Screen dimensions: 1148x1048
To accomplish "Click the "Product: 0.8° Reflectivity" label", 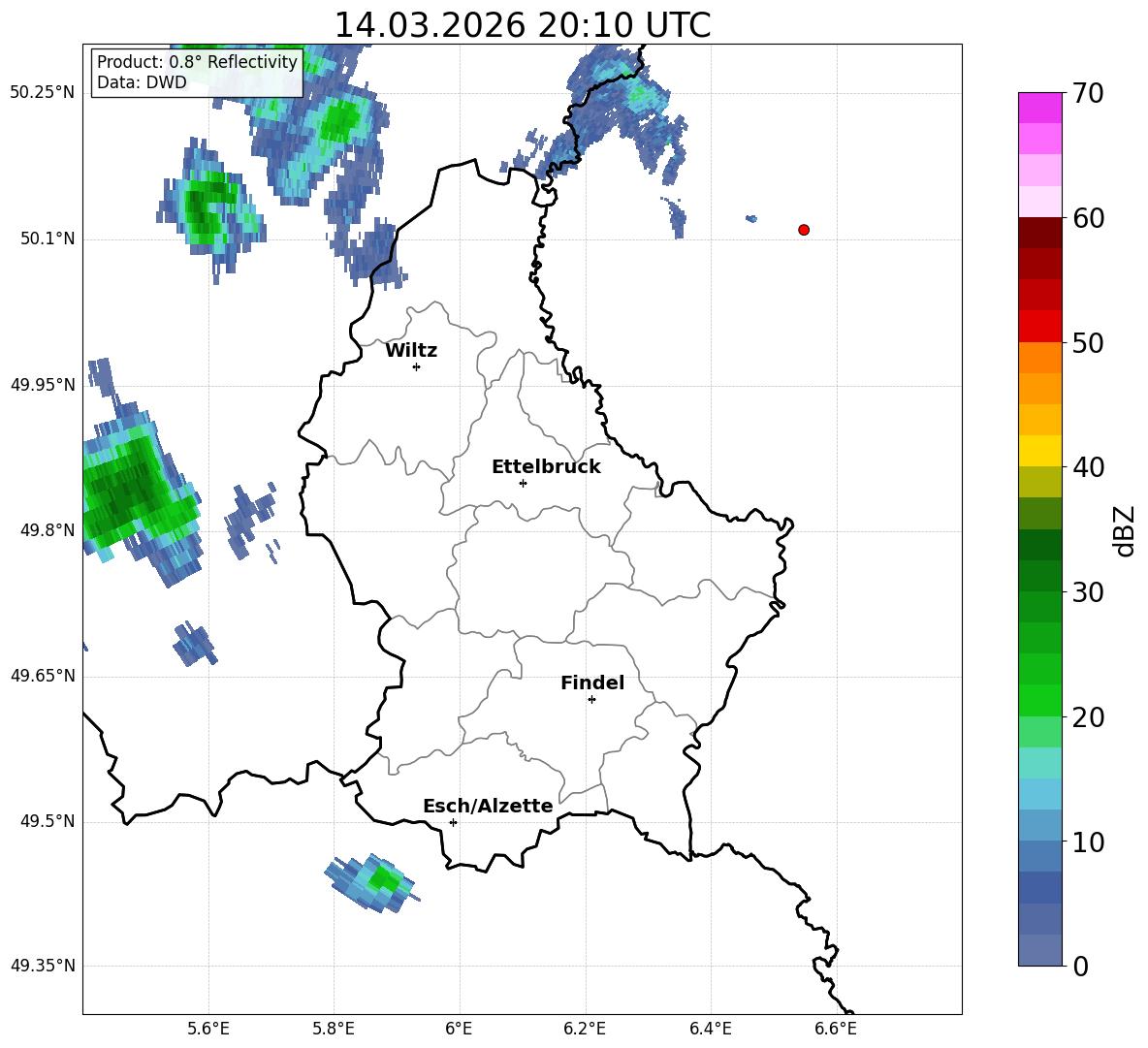I will coord(197,62).
